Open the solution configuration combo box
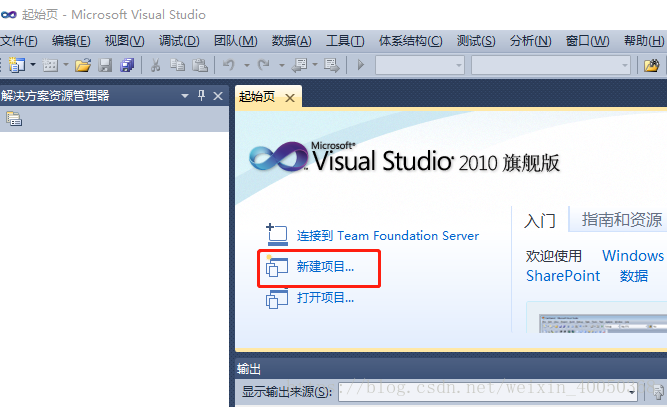 pos(419,65)
